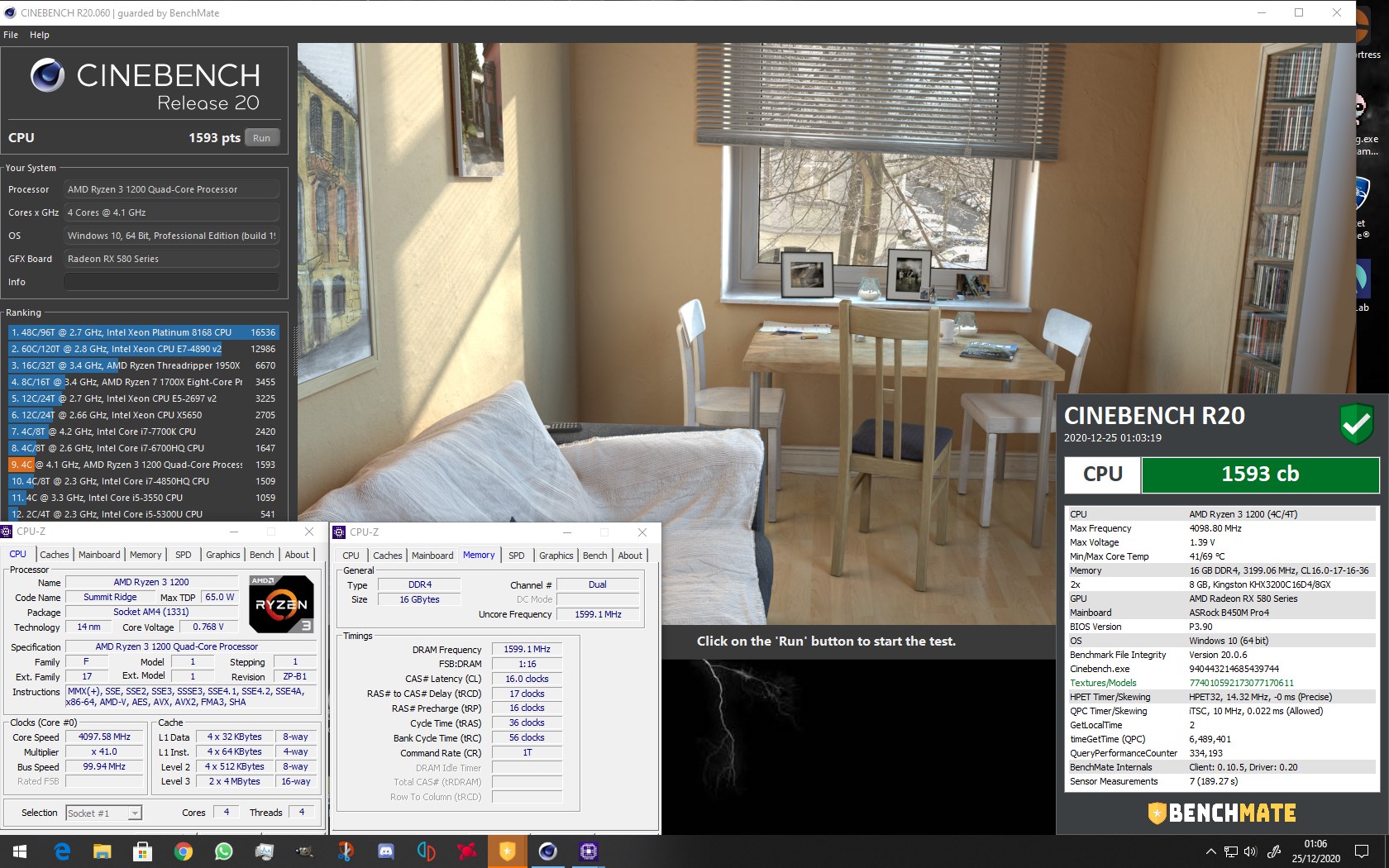Select highlighted Ryzen 3 1200 ranking row
Image resolution: width=1389 pixels, height=868 pixels.
pyautogui.click(x=144, y=465)
